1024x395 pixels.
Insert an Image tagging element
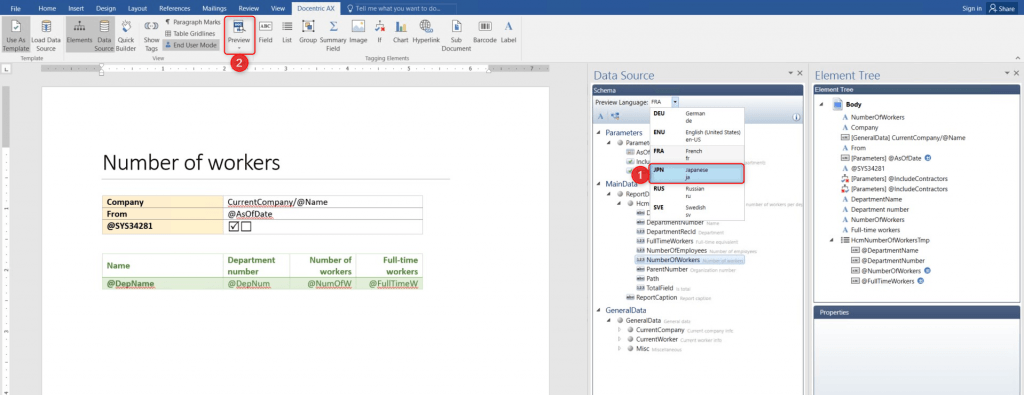[x=358, y=31]
